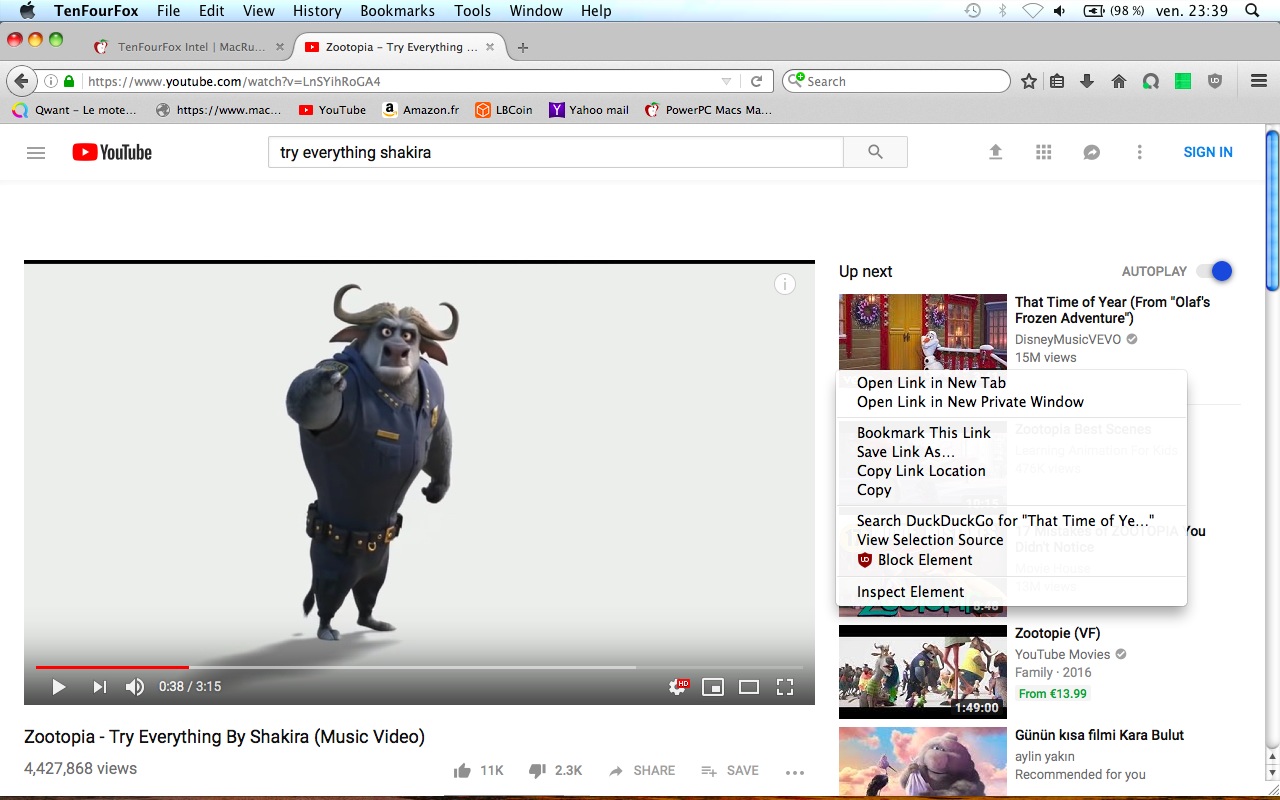1280x800 pixels.
Task: Go back with browser back arrow
Action: click(x=20, y=81)
